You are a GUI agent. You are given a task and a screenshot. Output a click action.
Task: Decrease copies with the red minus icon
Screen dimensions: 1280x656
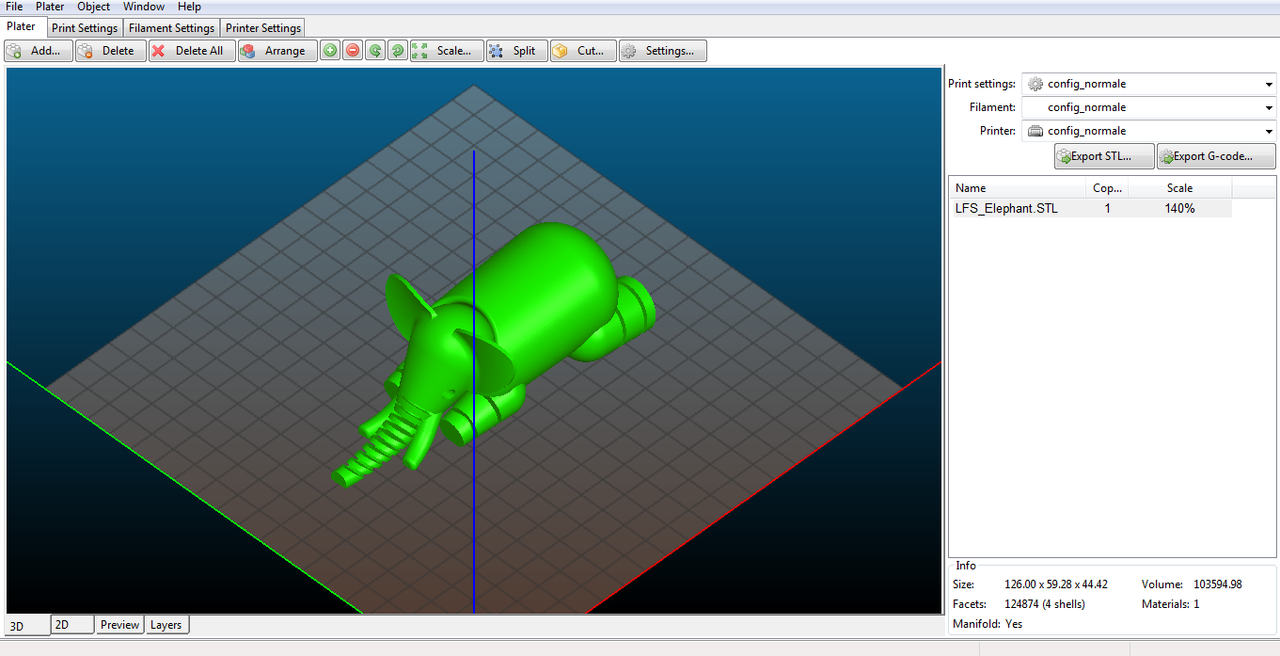point(353,51)
